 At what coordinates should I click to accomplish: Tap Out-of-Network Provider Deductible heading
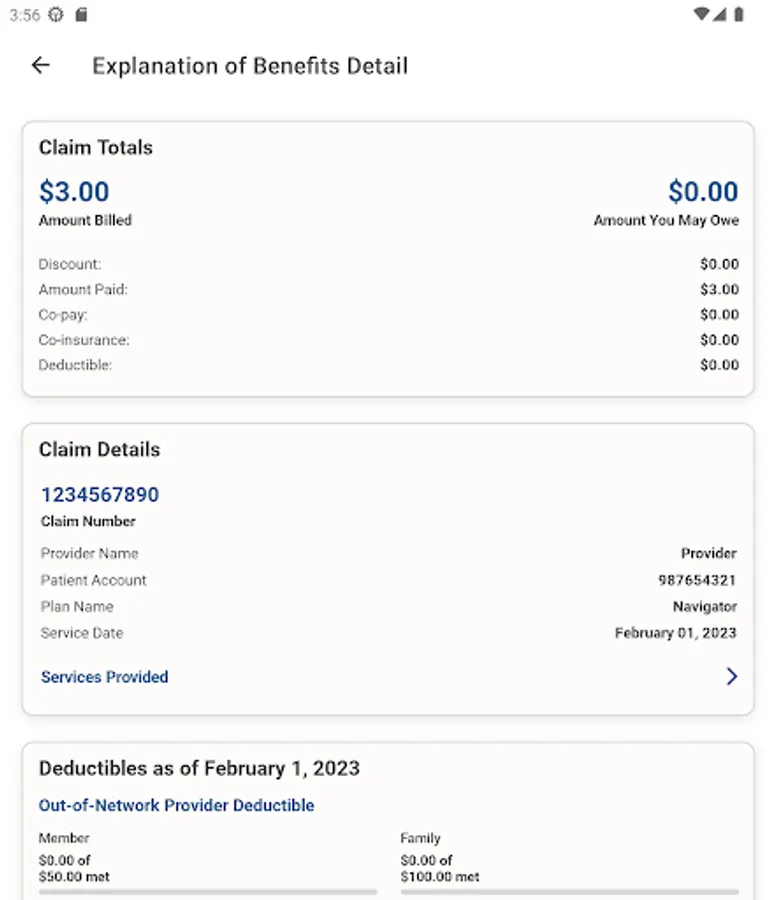176,805
